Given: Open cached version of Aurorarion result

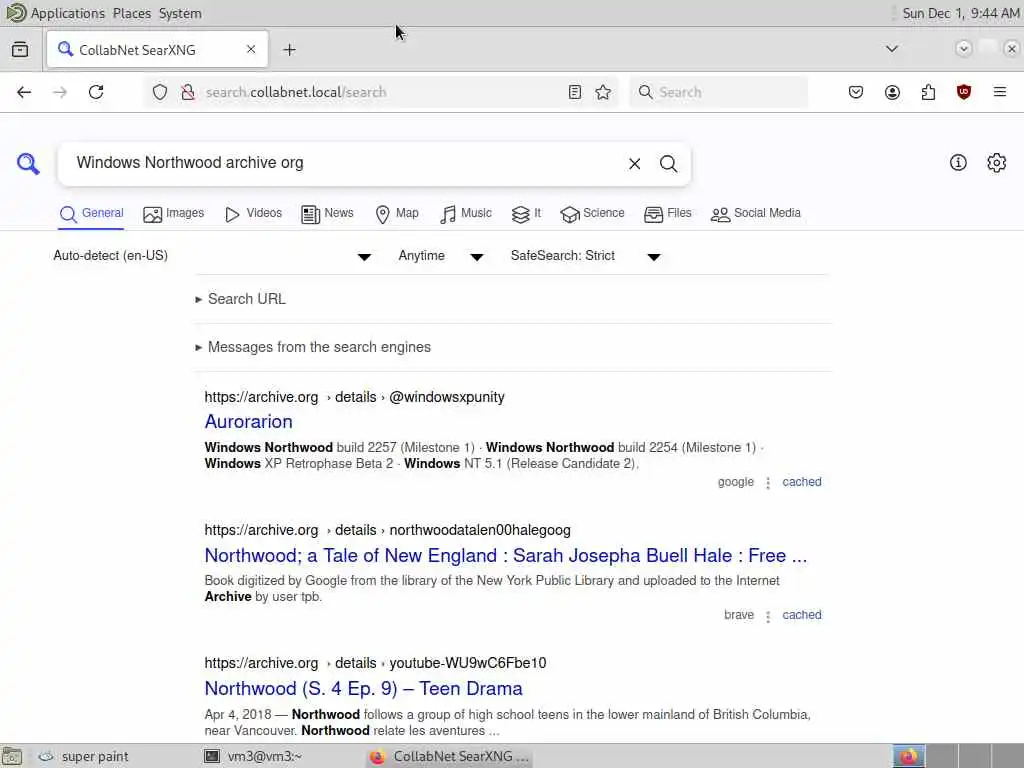Looking at the screenshot, I should point(802,482).
